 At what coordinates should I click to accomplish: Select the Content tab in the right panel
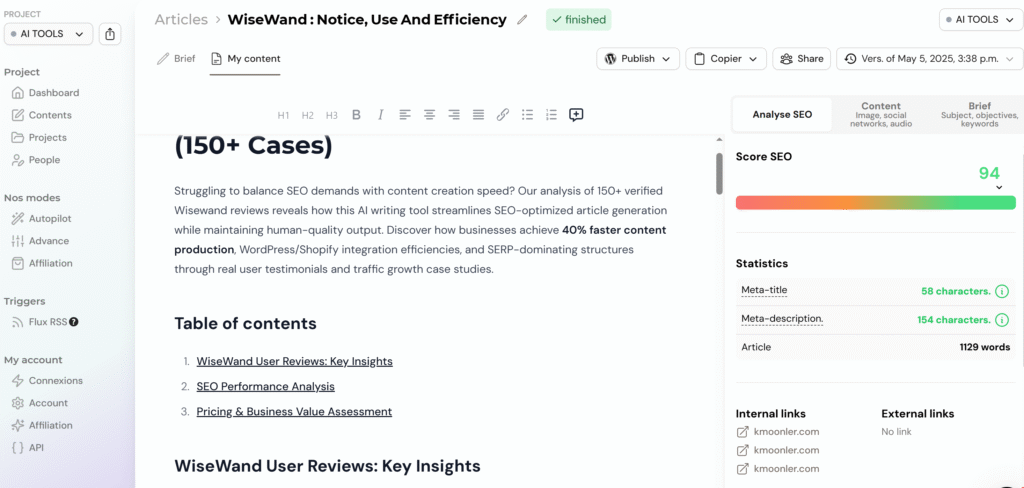click(881, 114)
